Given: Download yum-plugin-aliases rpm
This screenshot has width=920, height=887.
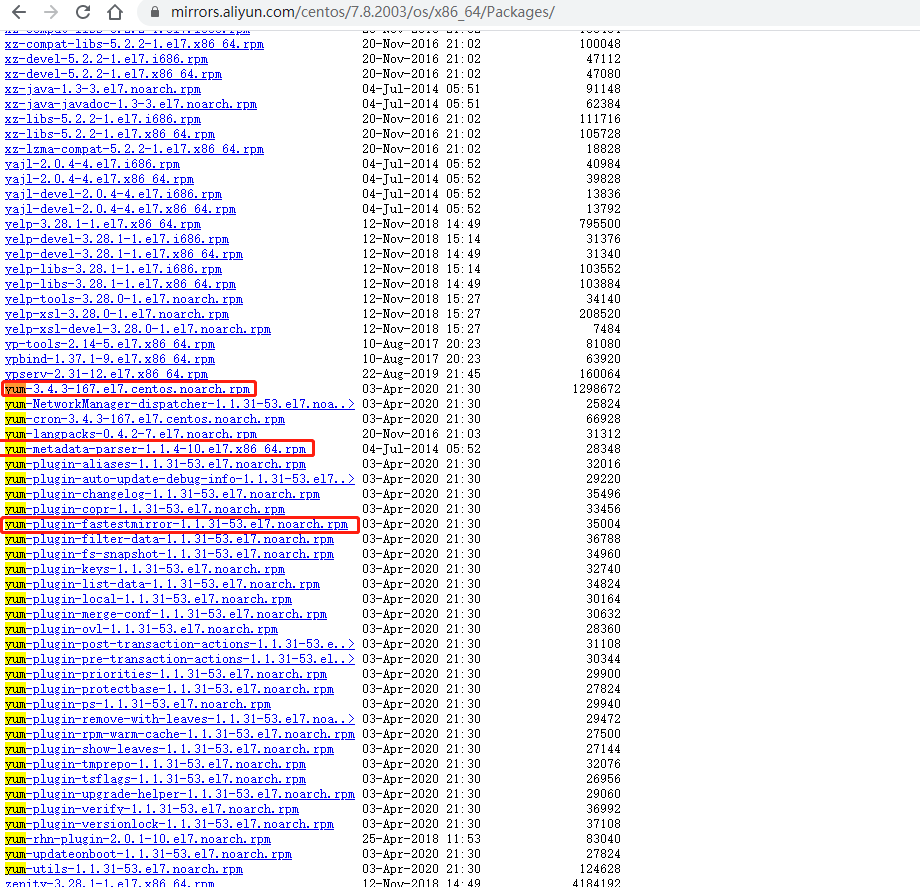Looking at the screenshot, I should pos(155,464).
